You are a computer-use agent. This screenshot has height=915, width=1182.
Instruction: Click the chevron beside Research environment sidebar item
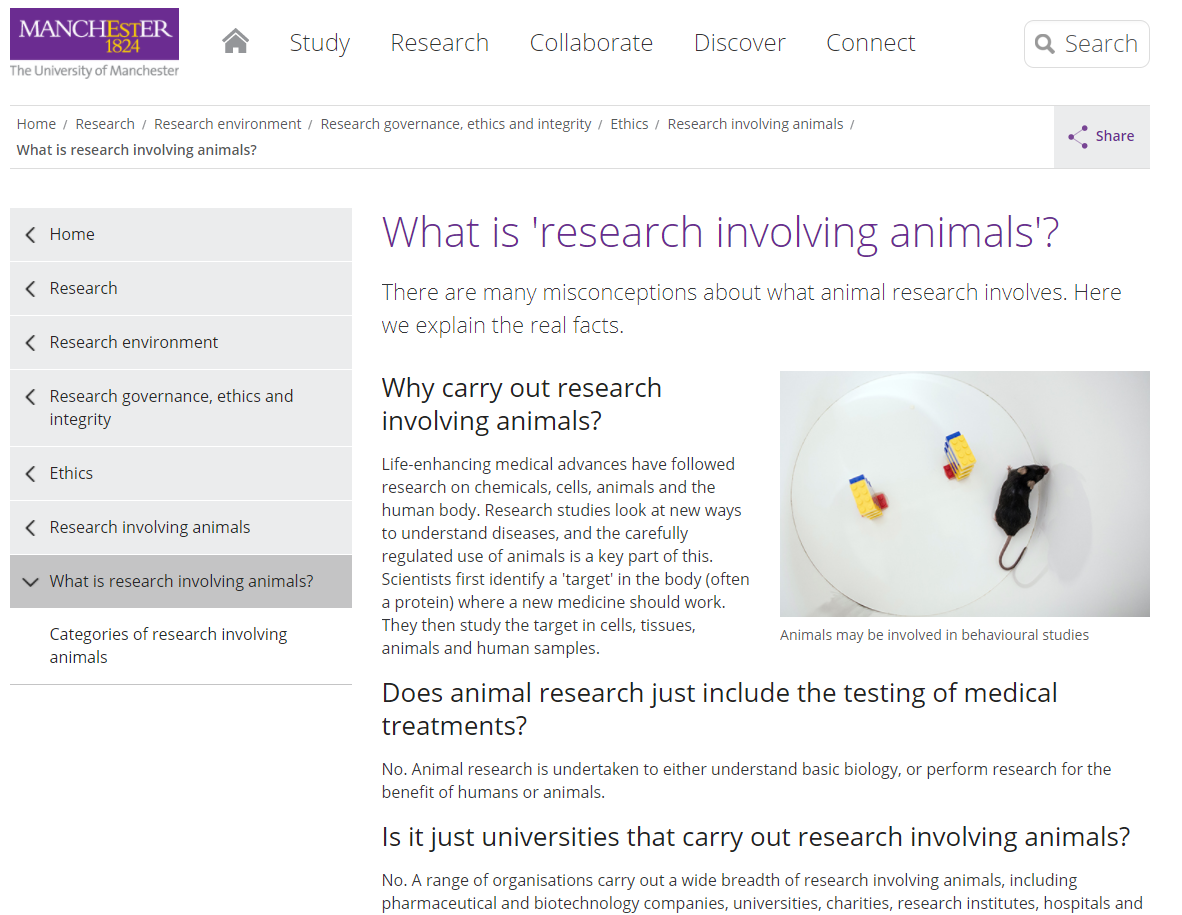point(30,343)
